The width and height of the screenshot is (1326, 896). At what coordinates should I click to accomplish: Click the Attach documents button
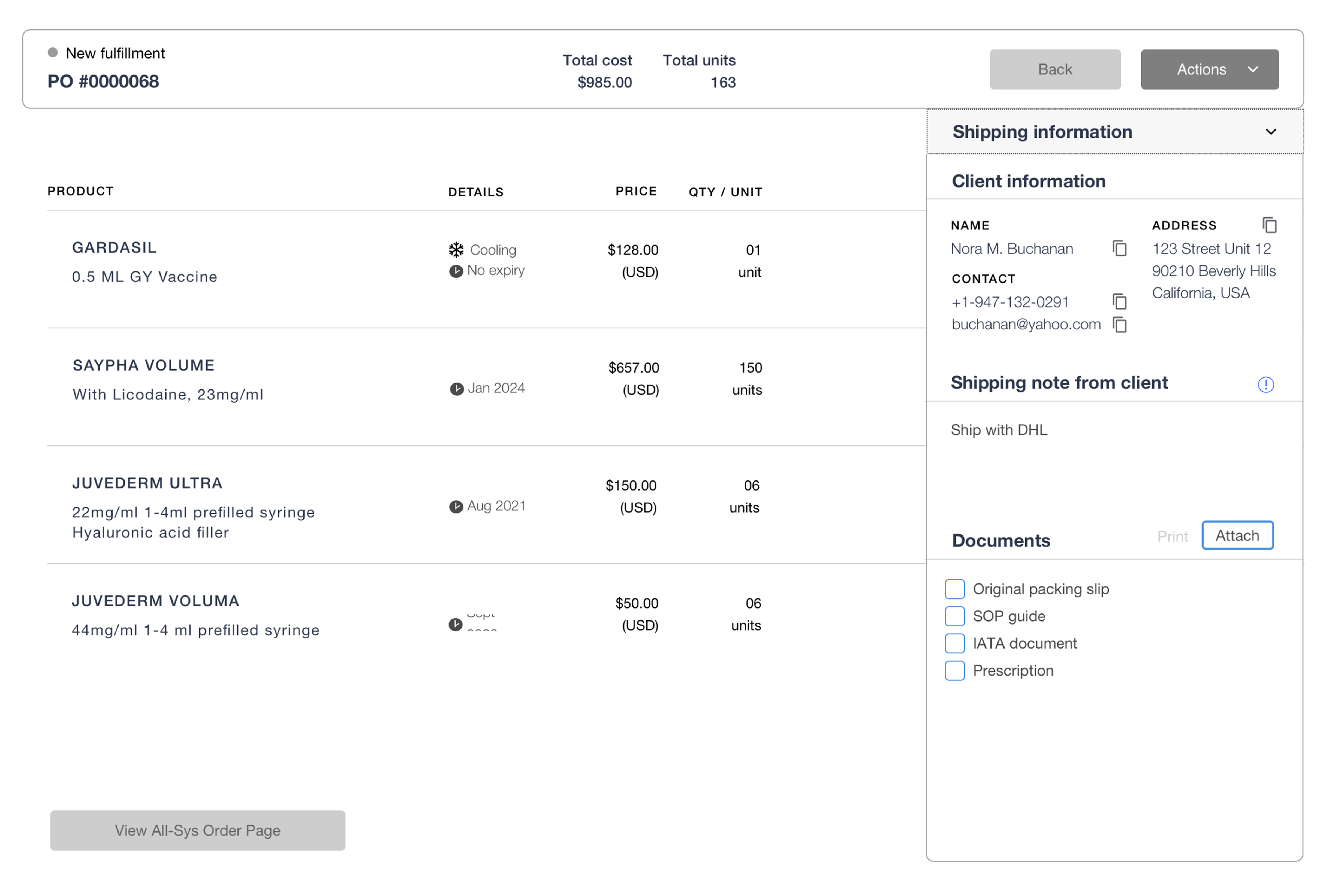point(1237,535)
